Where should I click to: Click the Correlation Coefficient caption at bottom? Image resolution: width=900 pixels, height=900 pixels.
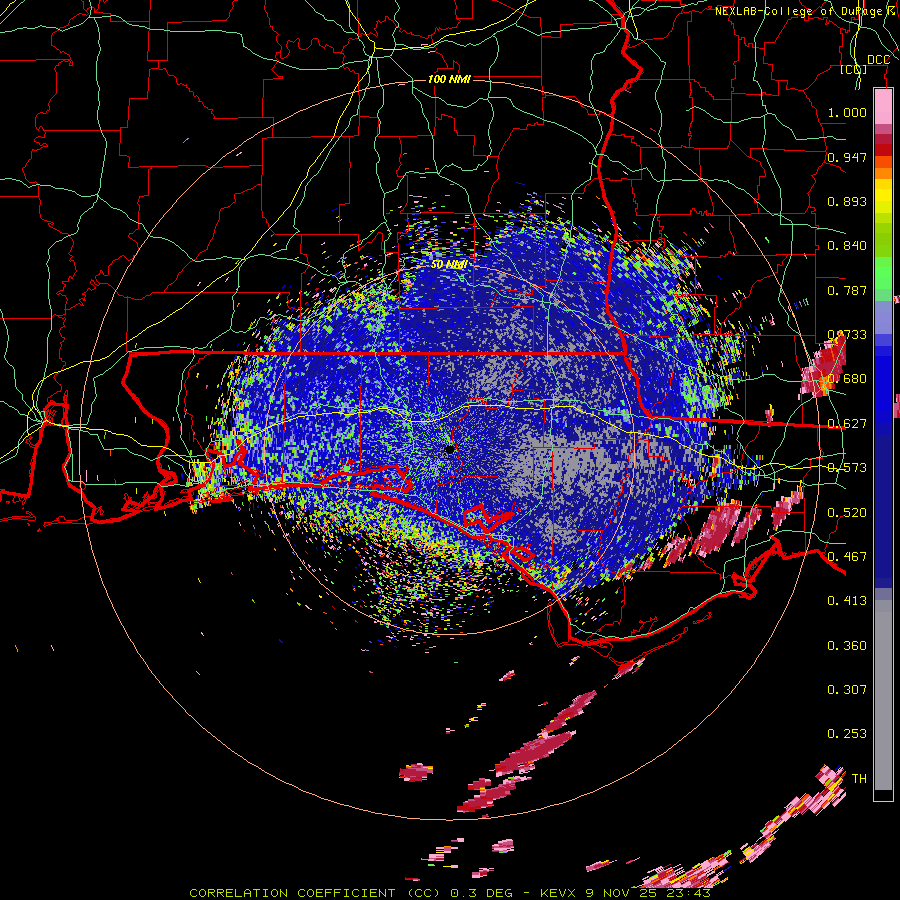point(449,893)
